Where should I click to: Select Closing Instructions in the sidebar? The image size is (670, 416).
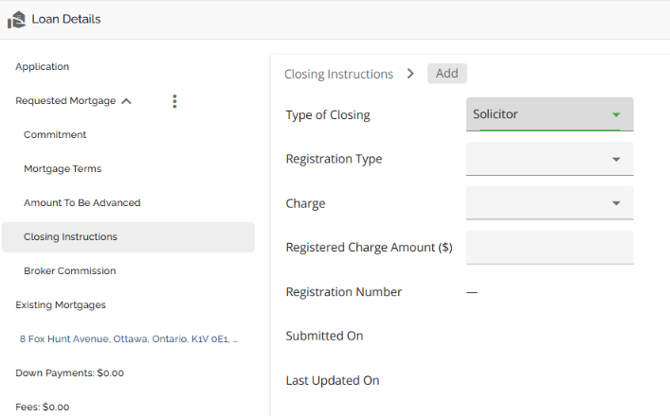(x=70, y=237)
